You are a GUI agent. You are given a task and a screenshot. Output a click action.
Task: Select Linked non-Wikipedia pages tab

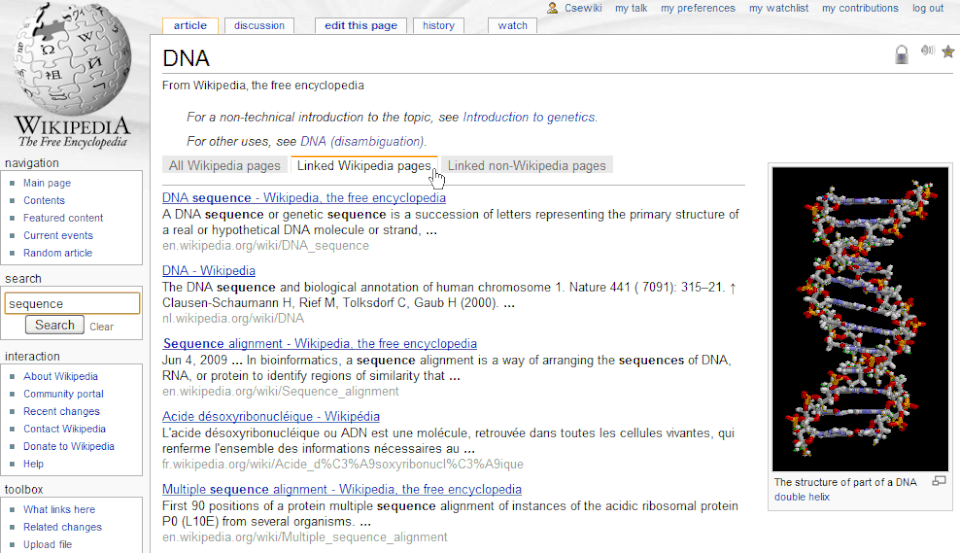[x=526, y=166]
